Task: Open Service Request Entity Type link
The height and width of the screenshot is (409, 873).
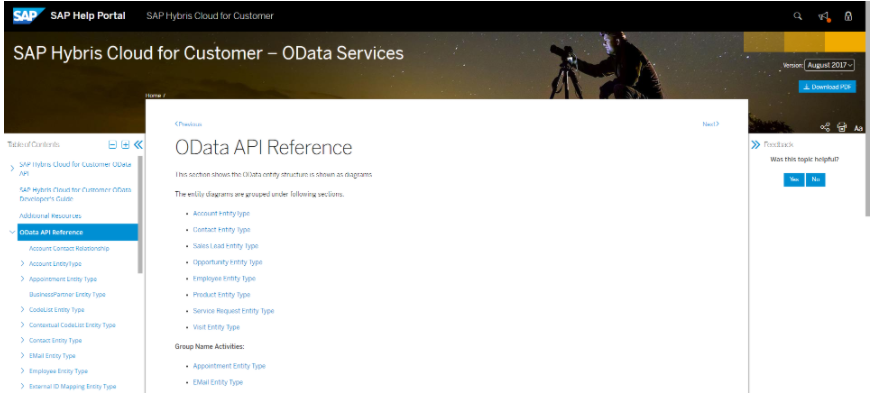Action: click(233, 311)
